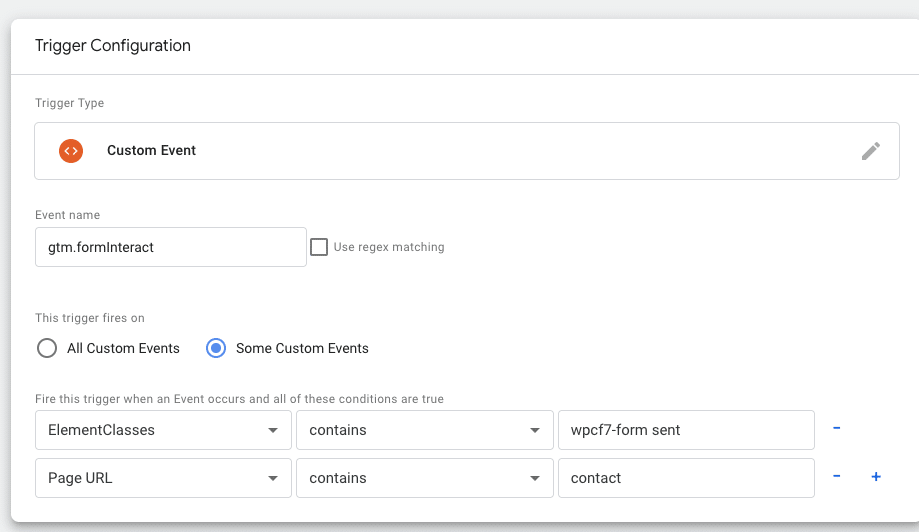Click the wpcf7-form sent value field
Viewport: 919px width, 532px height.
[685, 430]
